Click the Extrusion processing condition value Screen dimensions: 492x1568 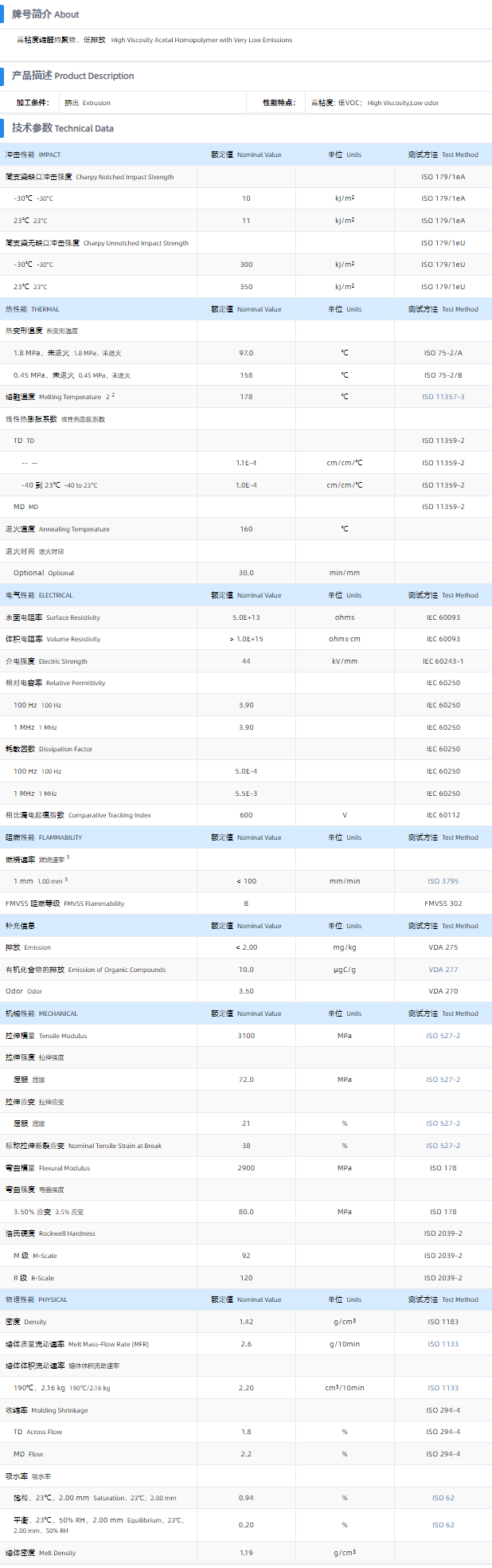(88, 103)
